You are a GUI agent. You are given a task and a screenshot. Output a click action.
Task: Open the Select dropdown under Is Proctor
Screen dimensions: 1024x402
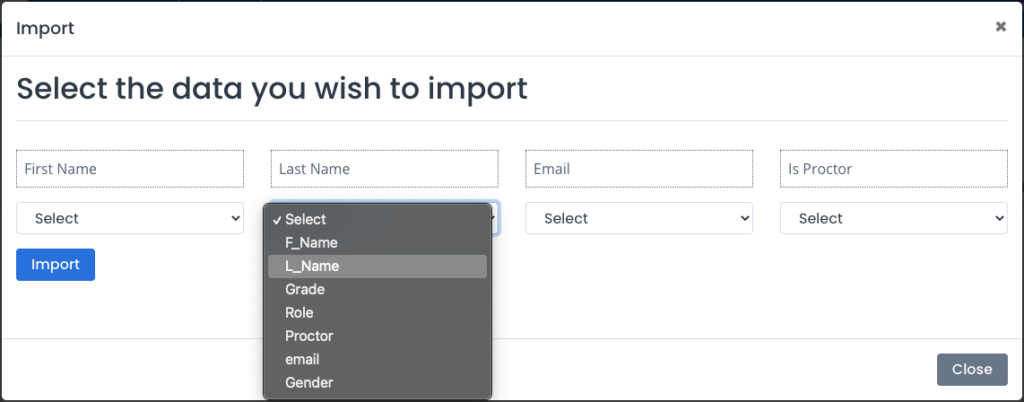point(893,218)
